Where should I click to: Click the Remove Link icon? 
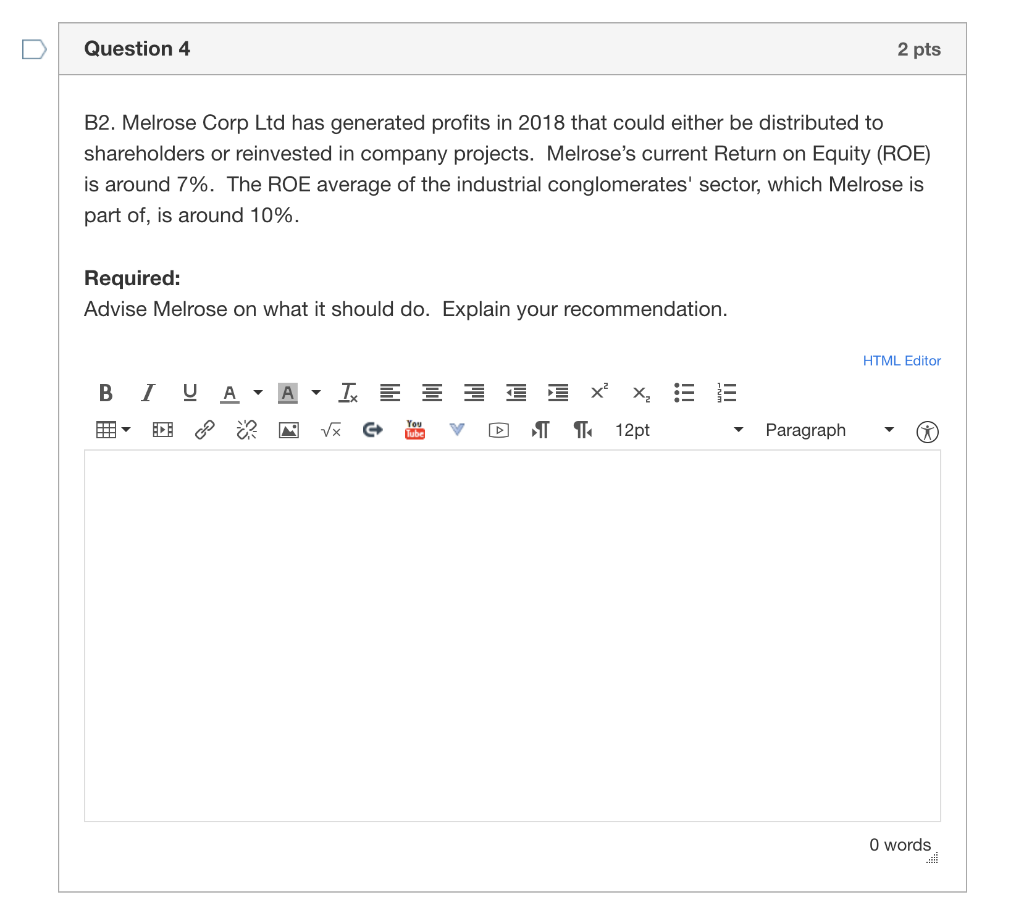246,429
